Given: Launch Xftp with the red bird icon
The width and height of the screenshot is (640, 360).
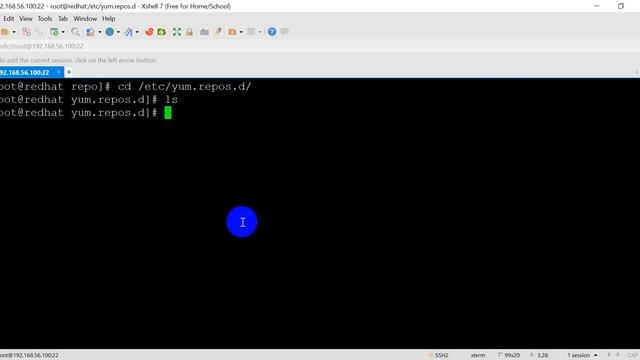Looking at the screenshot, I should 149,32.
